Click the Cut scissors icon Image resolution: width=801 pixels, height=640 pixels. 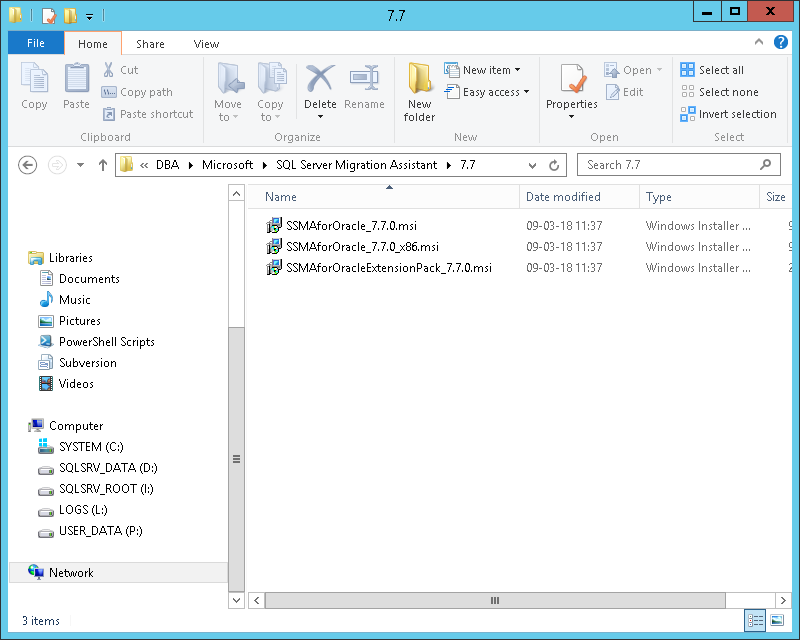click(108, 70)
